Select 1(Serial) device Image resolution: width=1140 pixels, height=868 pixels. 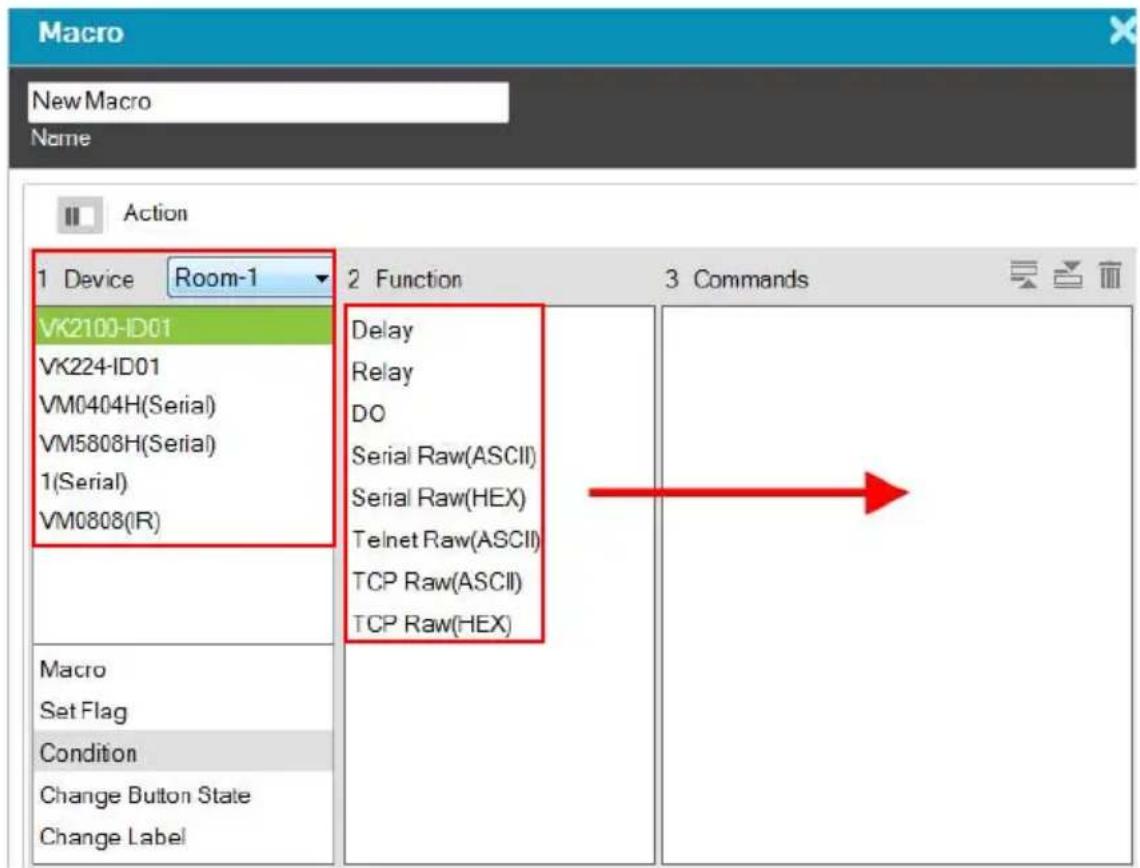pyautogui.click(x=182, y=482)
